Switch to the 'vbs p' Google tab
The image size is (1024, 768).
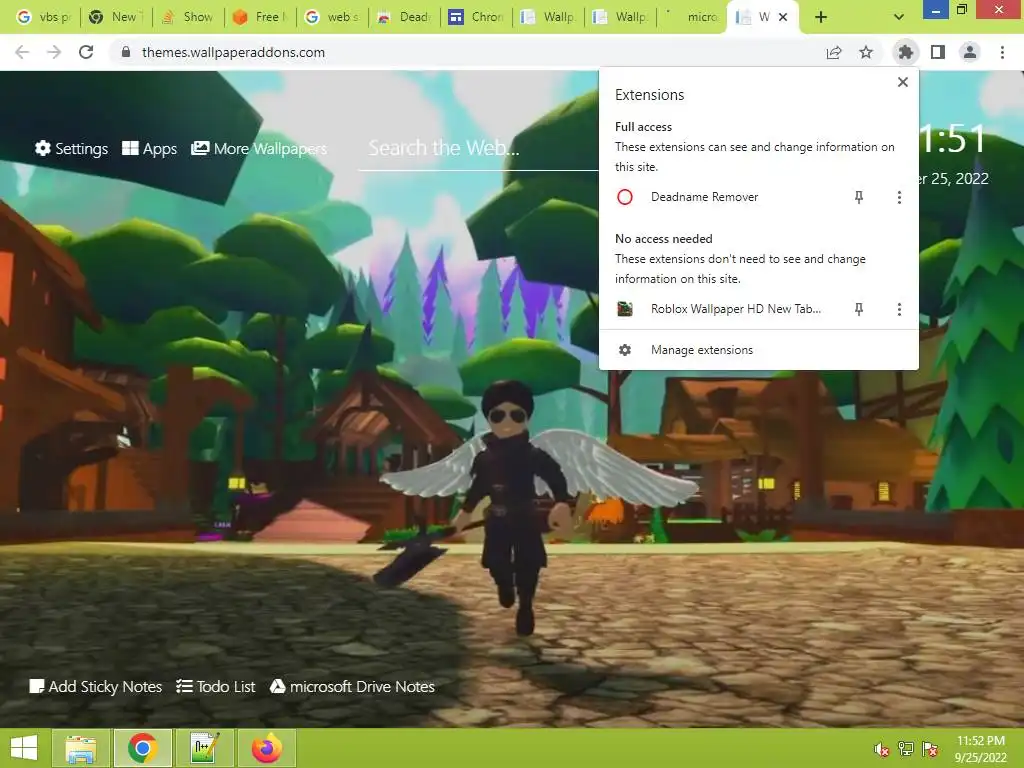(x=43, y=17)
